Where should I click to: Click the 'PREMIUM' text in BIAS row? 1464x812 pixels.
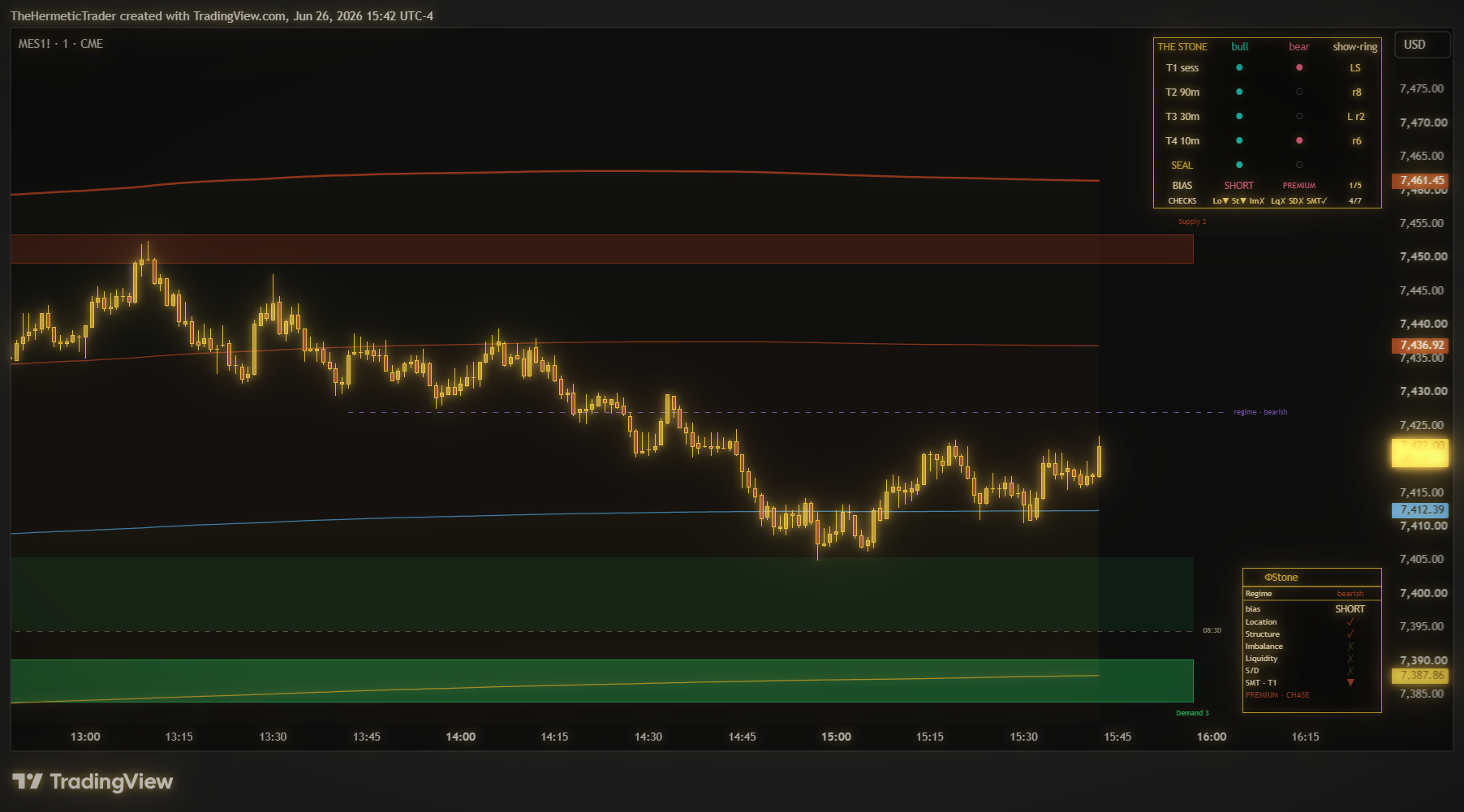click(1299, 186)
